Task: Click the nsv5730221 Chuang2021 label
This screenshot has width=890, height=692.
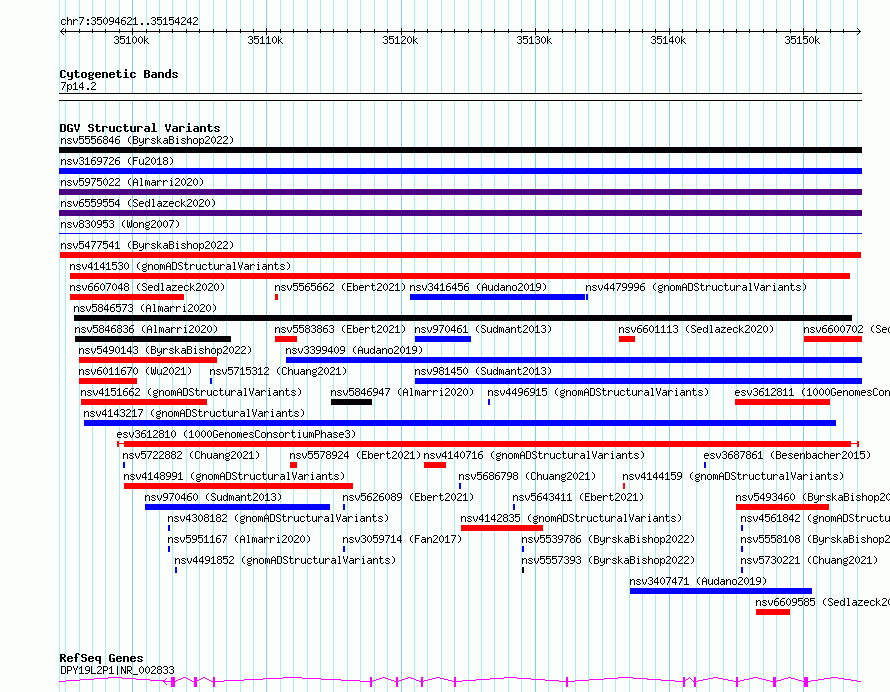Action: point(809,560)
